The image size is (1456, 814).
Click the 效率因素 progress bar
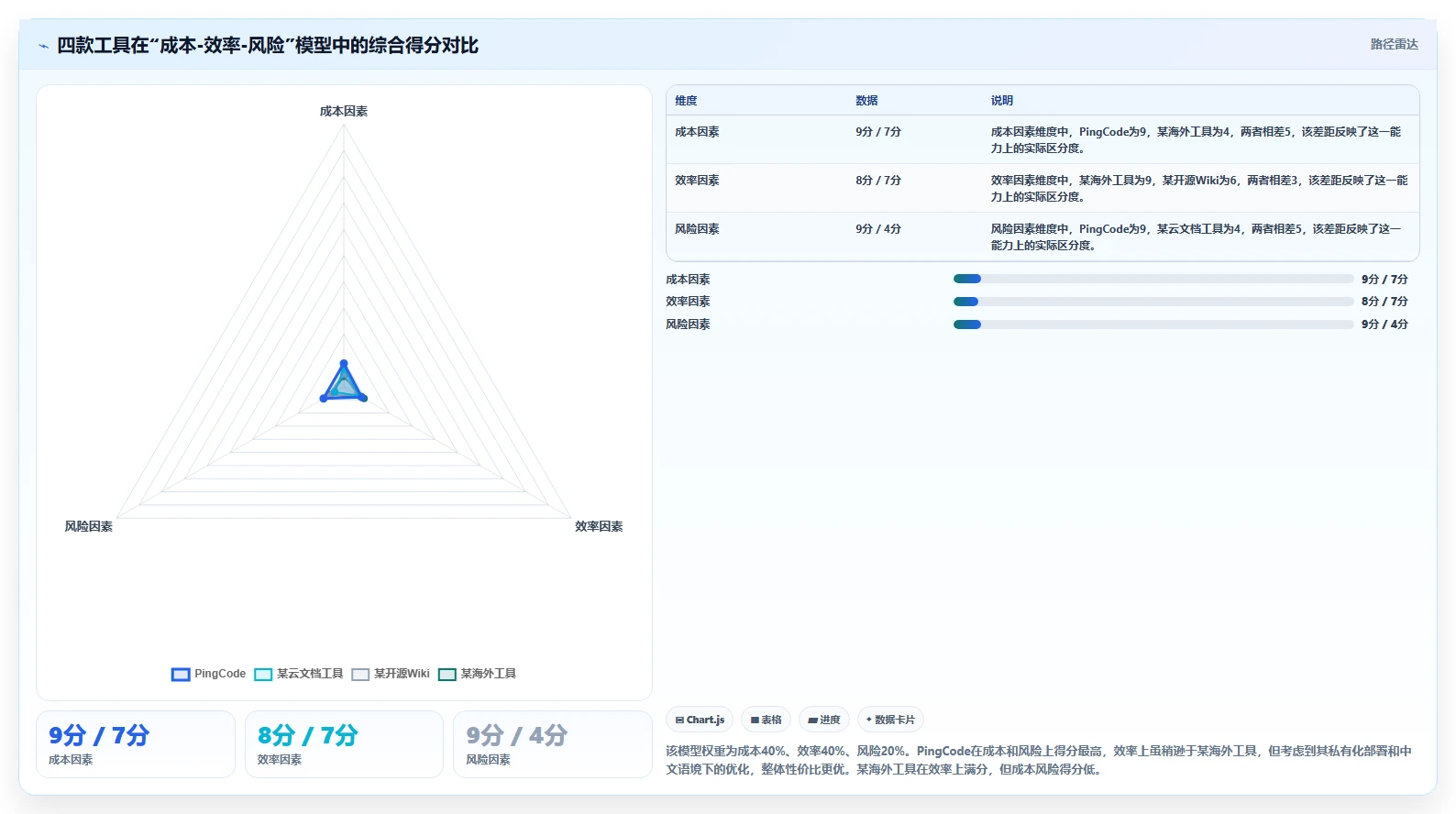pos(1153,302)
